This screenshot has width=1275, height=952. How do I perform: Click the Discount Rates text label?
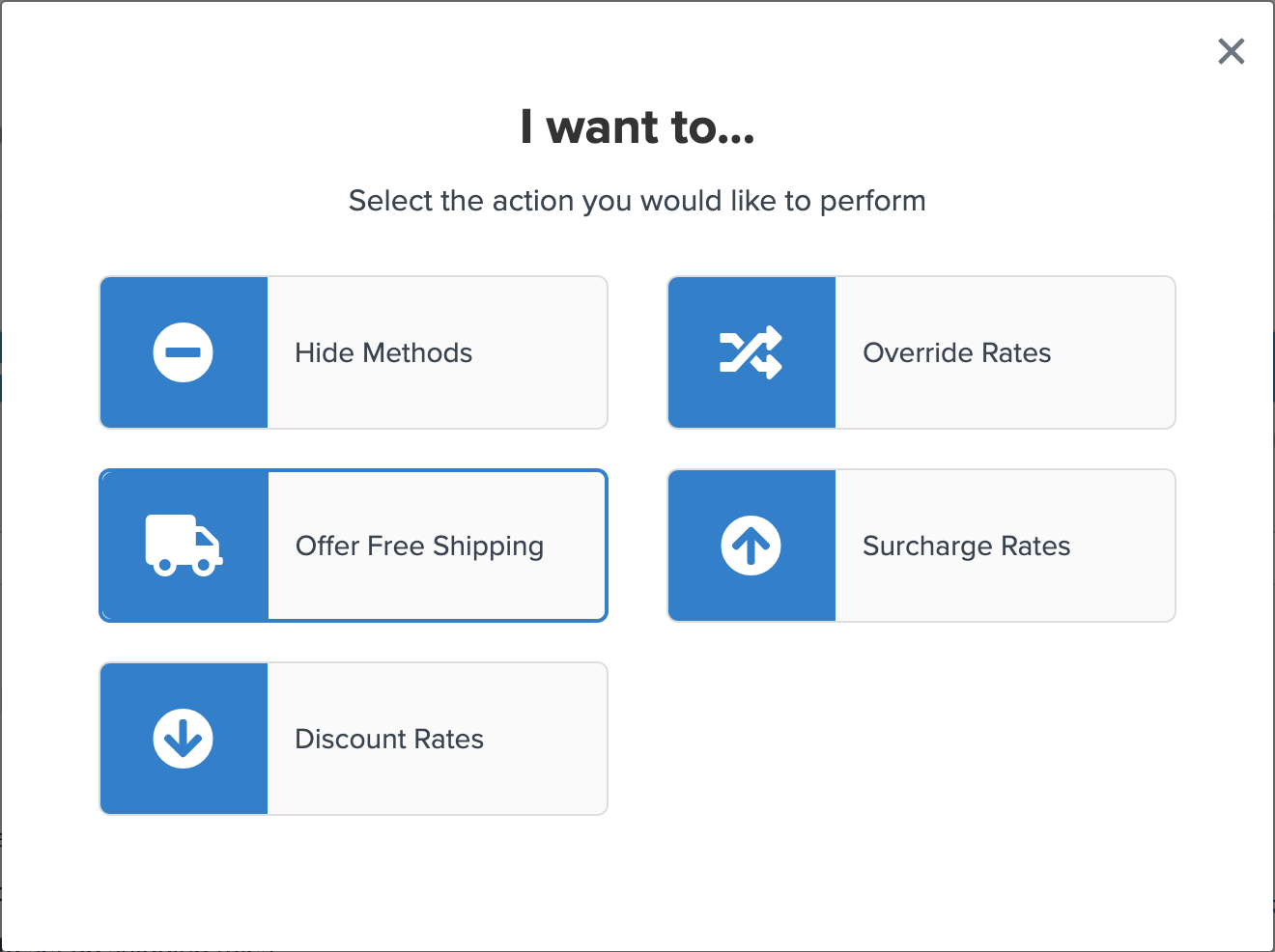click(x=388, y=739)
